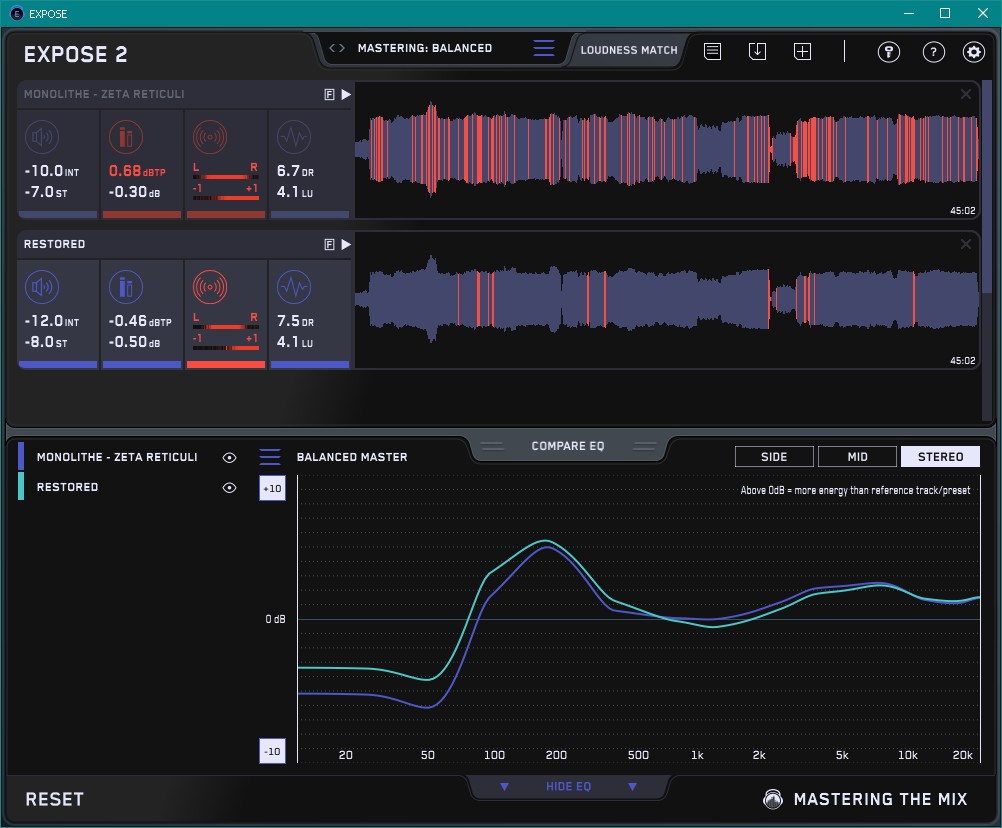1002x828 pixels.
Task: Click the loudness icon on Restored track
Action: (x=41, y=288)
